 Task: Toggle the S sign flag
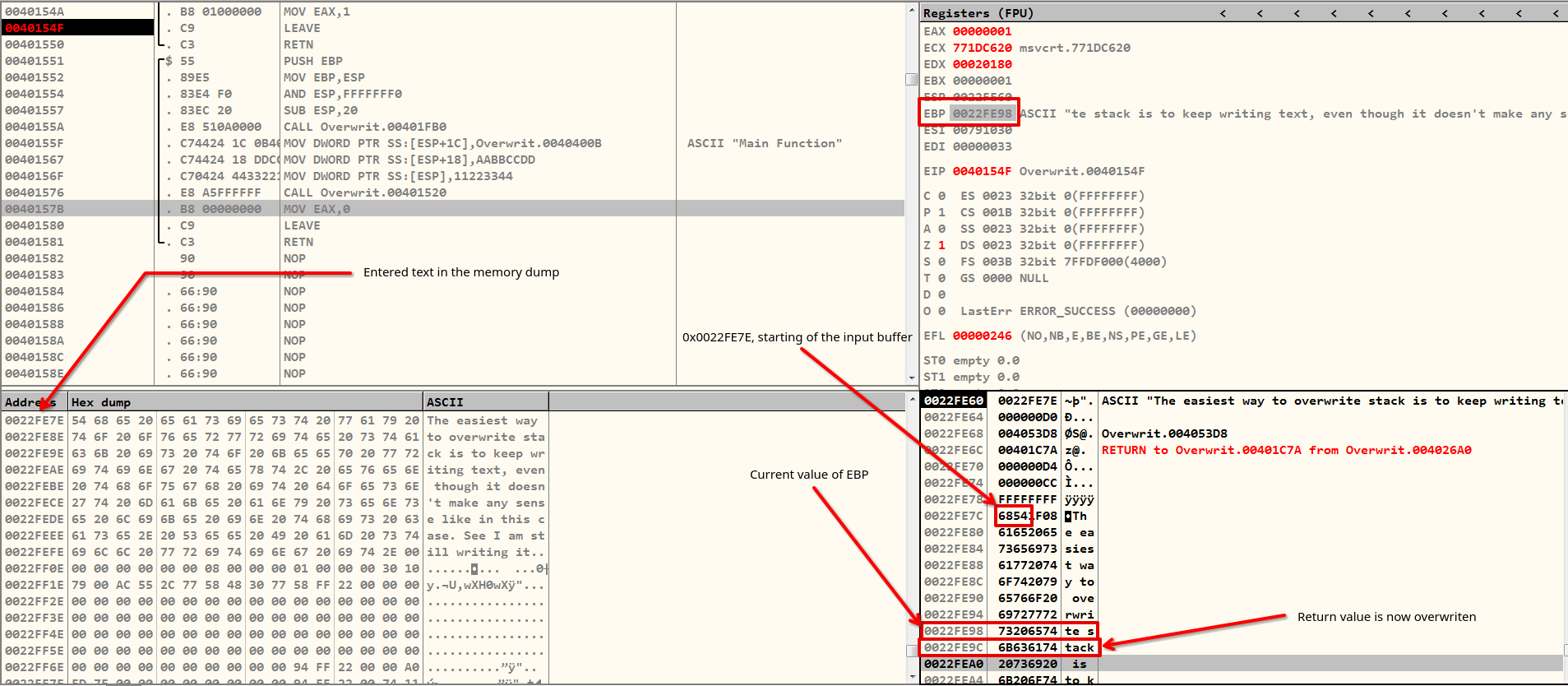click(x=942, y=262)
